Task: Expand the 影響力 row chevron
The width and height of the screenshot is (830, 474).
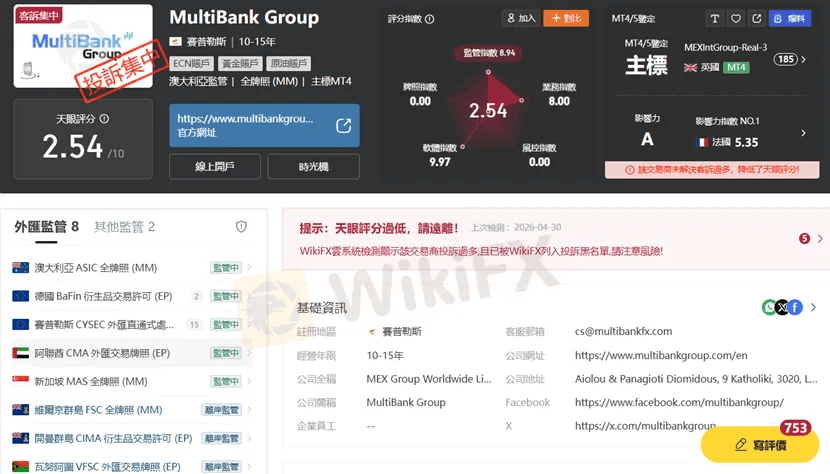Action: [804, 133]
